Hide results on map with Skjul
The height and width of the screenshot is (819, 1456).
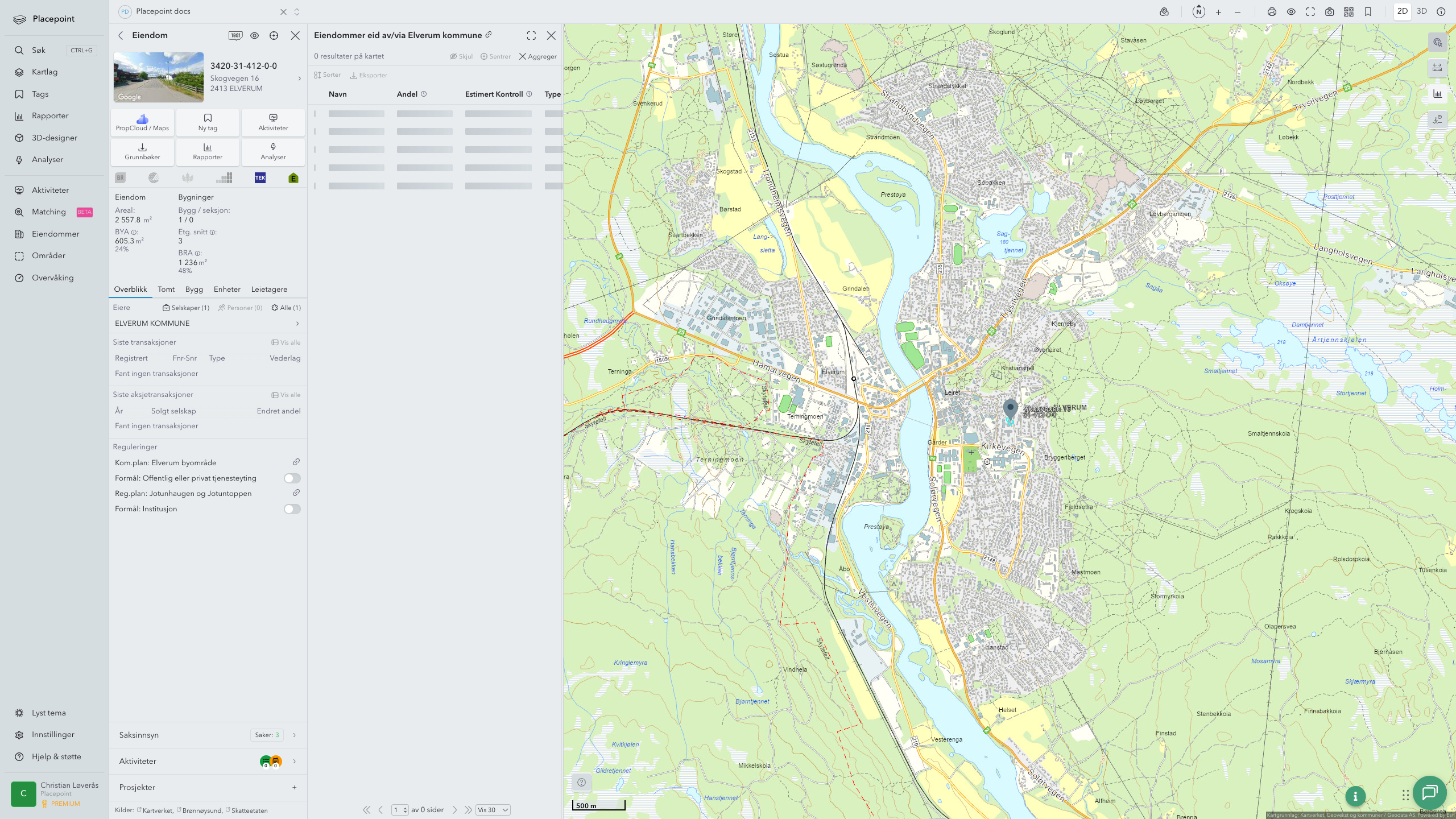(461, 56)
